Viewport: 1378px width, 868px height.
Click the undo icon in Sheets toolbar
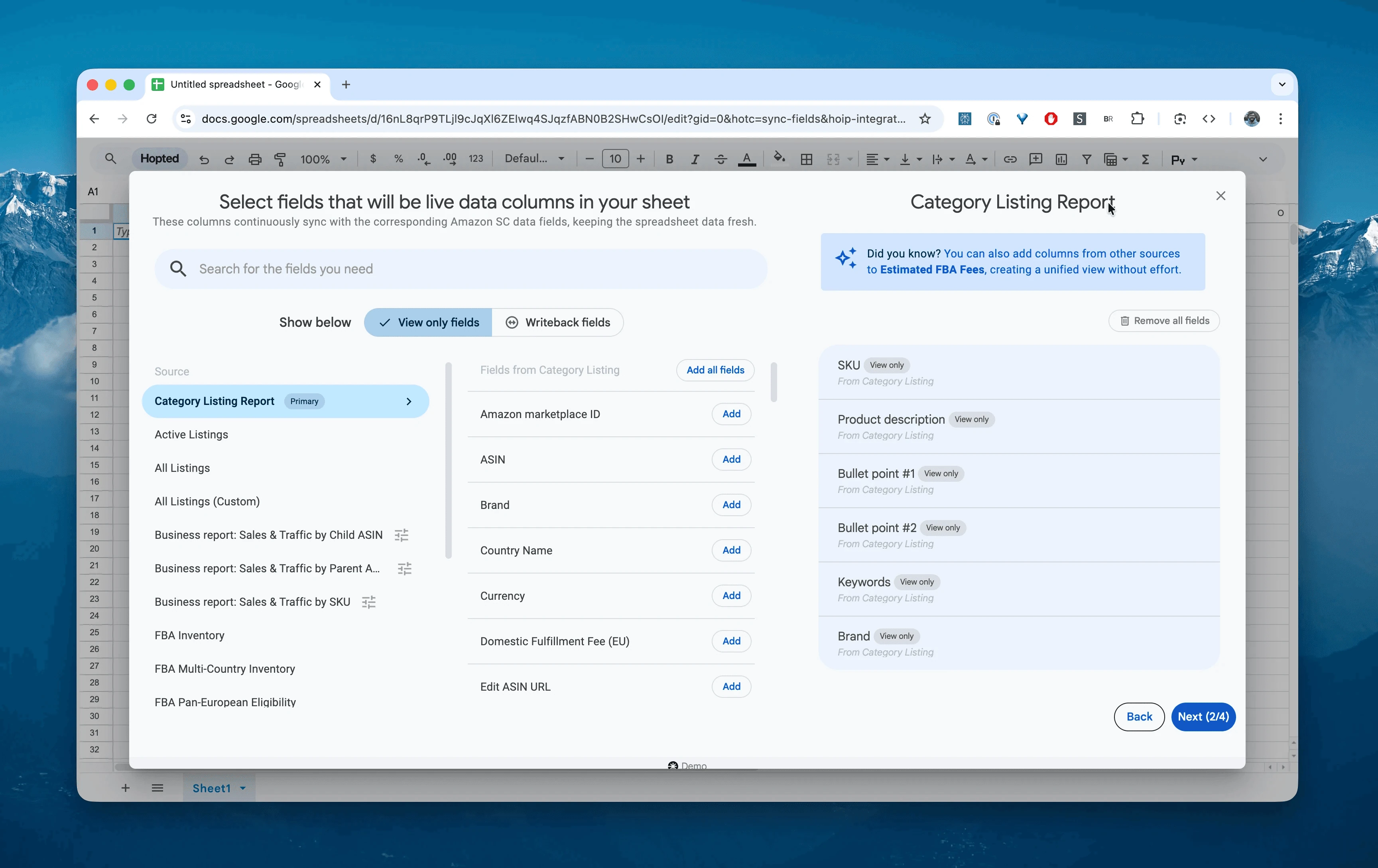(x=204, y=159)
